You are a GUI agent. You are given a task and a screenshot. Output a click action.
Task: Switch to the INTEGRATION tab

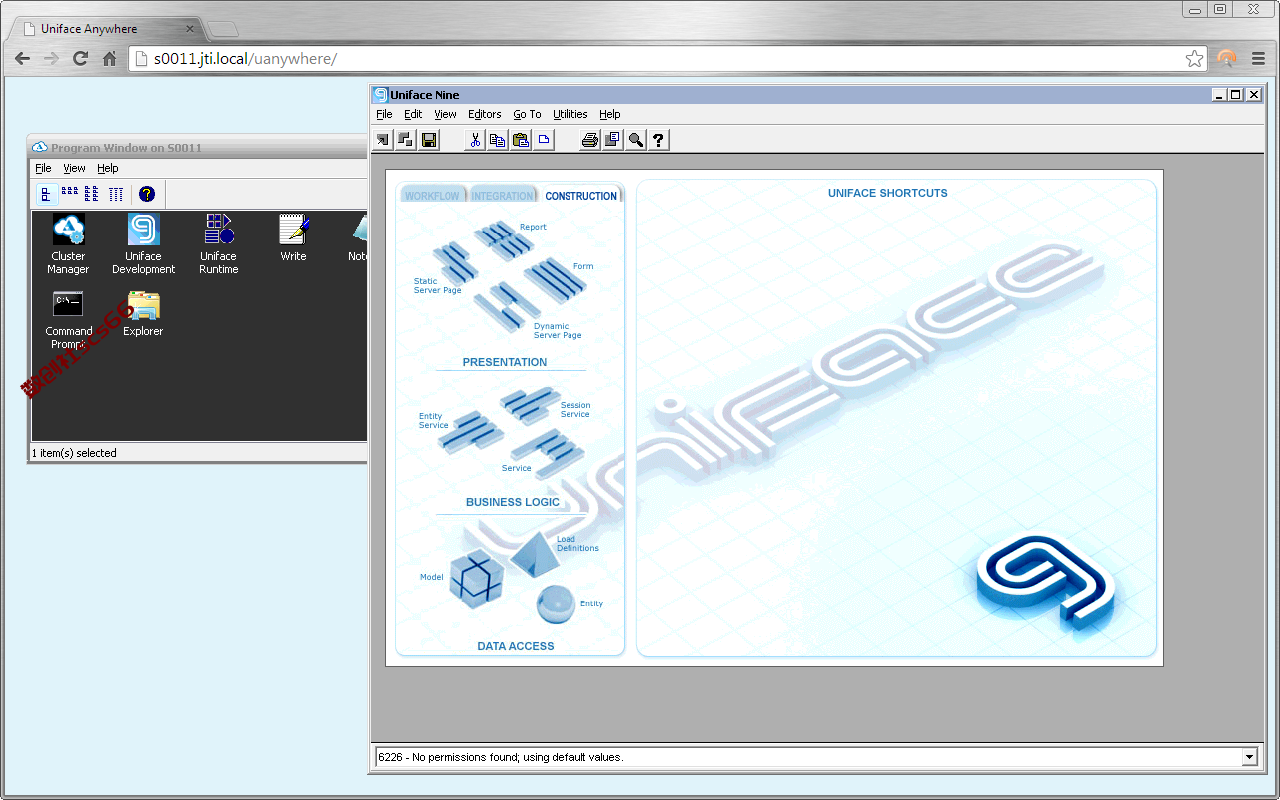pyautogui.click(x=502, y=196)
